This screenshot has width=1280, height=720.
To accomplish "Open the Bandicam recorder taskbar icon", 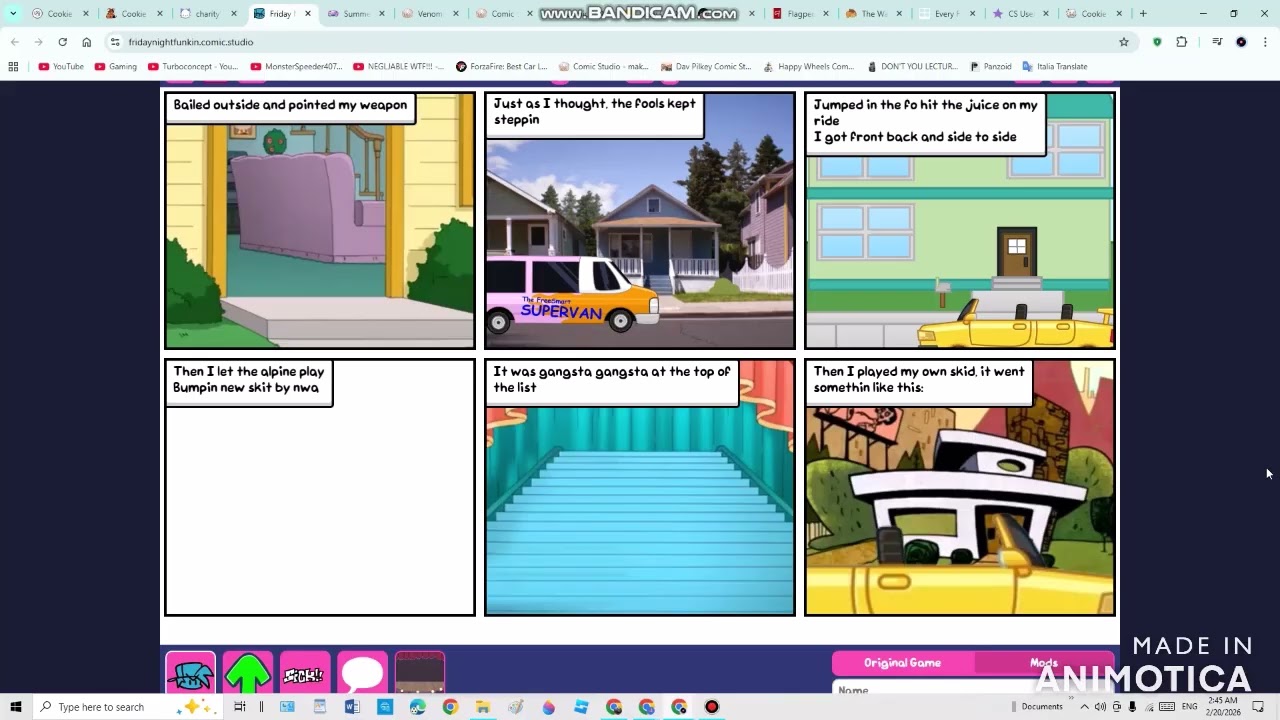I will tap(712, 707).
